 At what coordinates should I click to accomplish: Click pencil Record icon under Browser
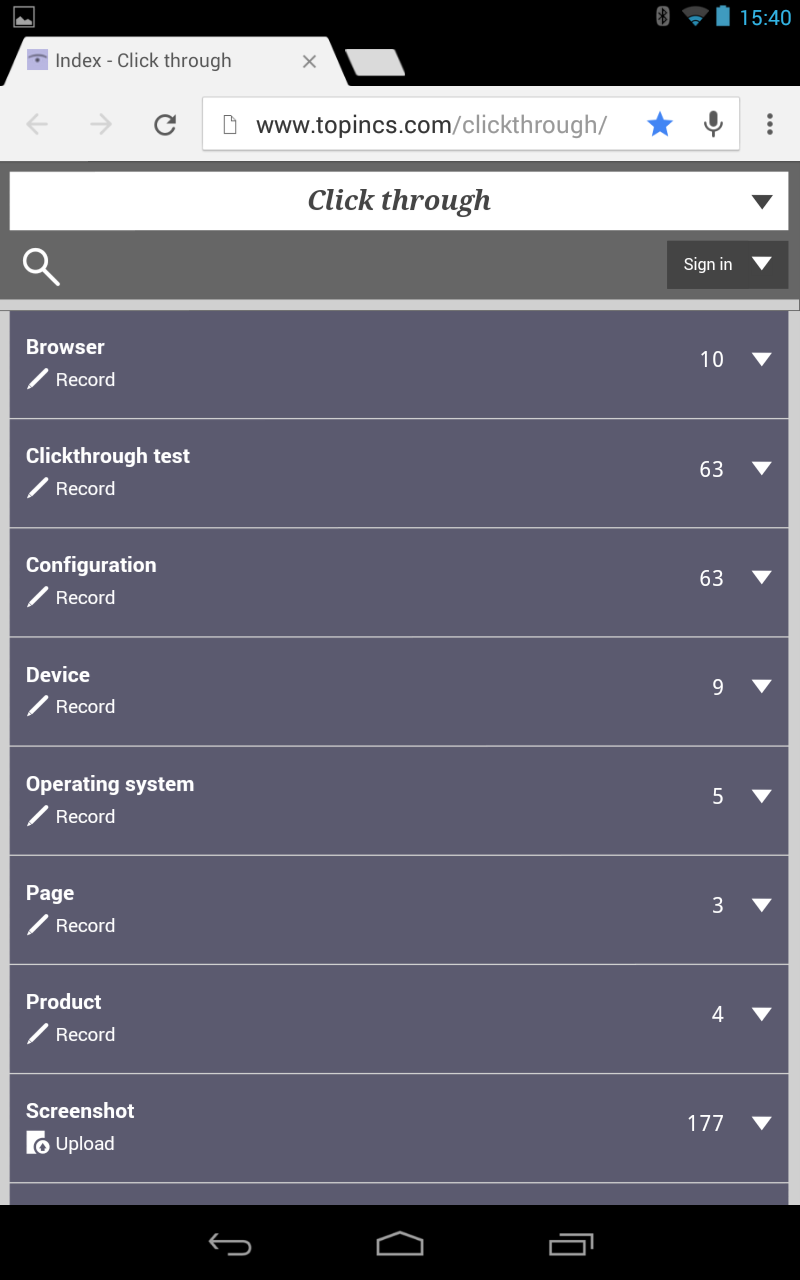(37, 379)
